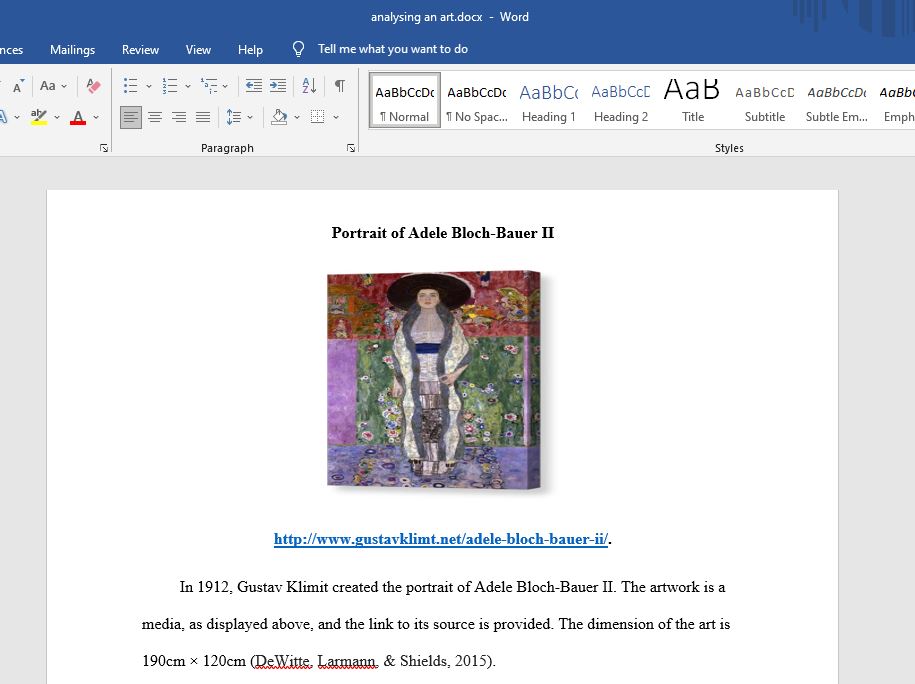This screenshot has width=915, height=684.
Task: Click the misspelled word 'Larmann' in the citation
Action: (348, 661)
